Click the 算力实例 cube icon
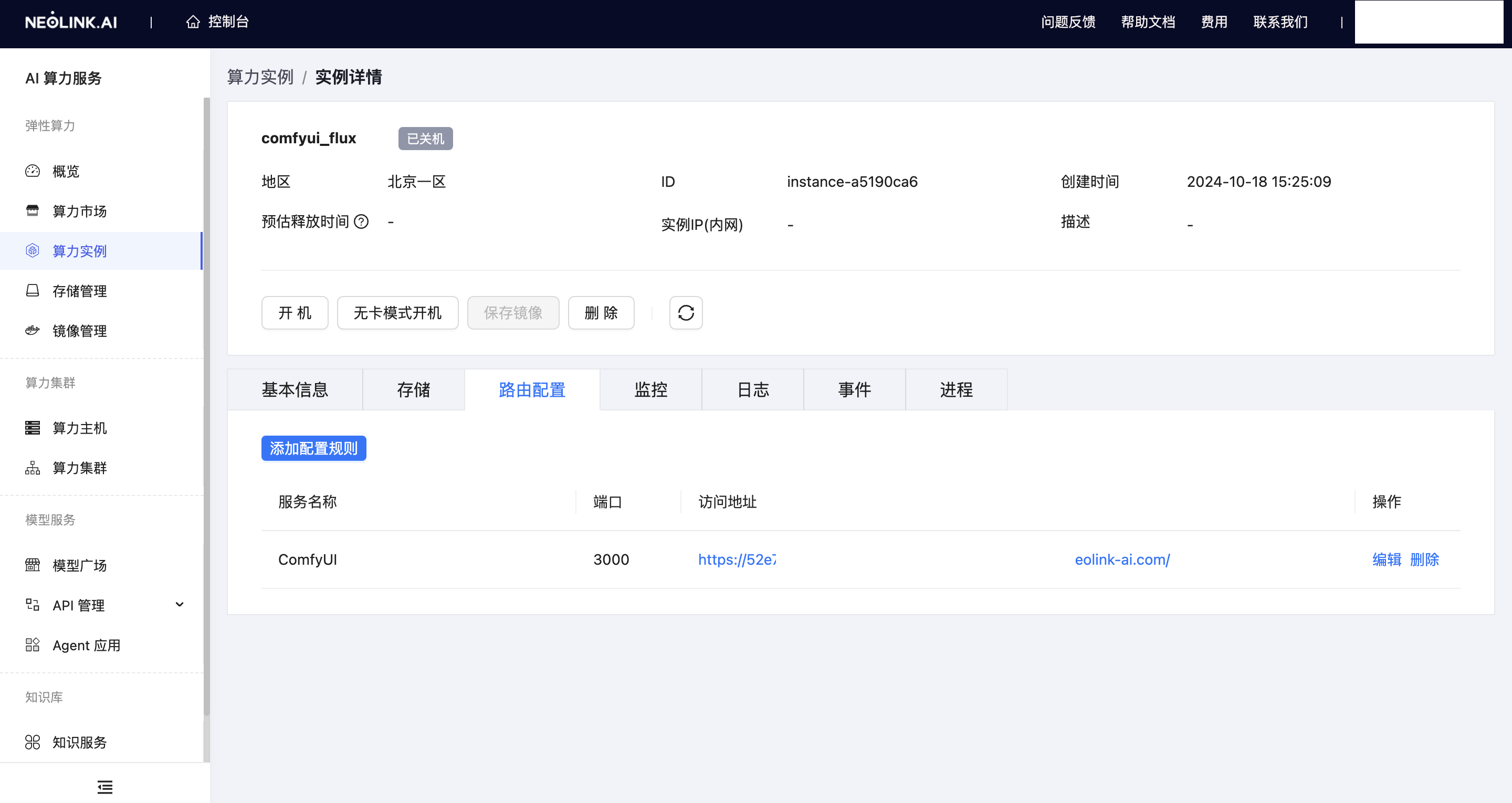Viewport: 1512px width, 803px height. (32, 251)
